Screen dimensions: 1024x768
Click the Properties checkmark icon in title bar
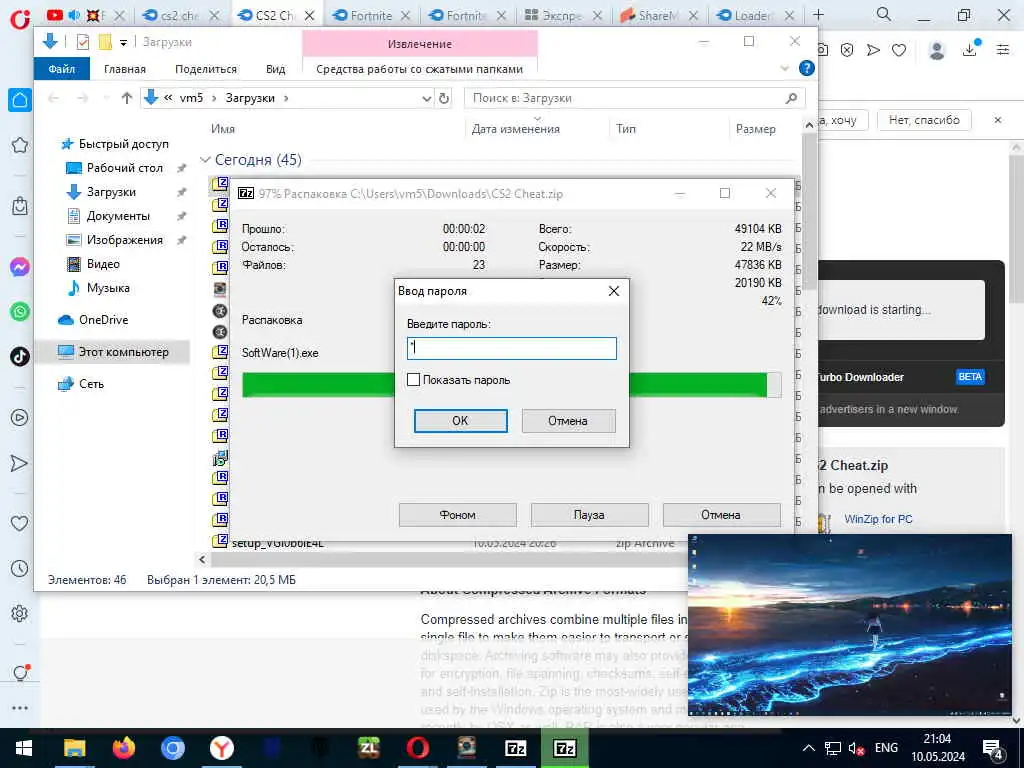[82, 42]
